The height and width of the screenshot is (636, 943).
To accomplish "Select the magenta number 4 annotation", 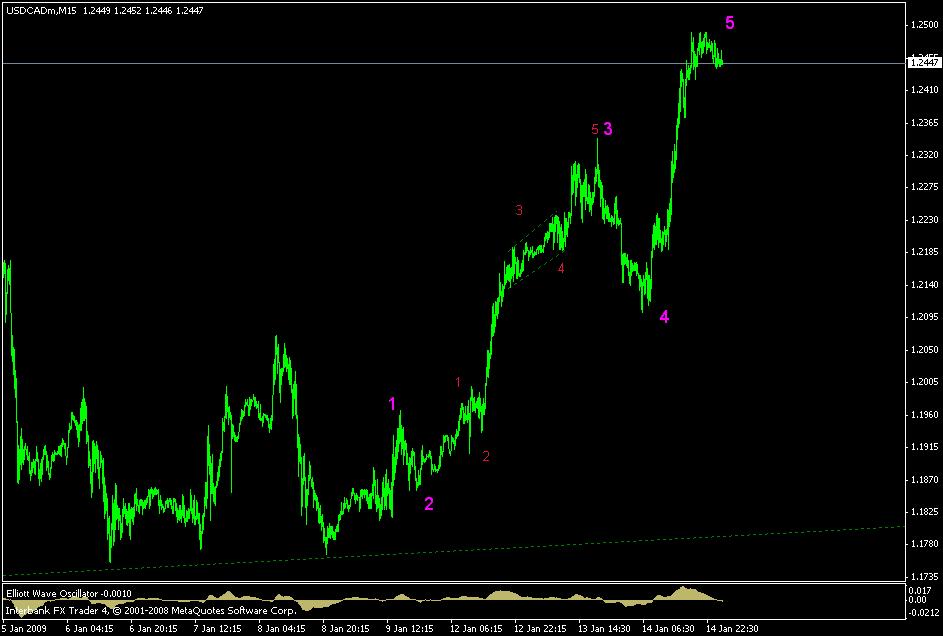I will tap(663, 317).
